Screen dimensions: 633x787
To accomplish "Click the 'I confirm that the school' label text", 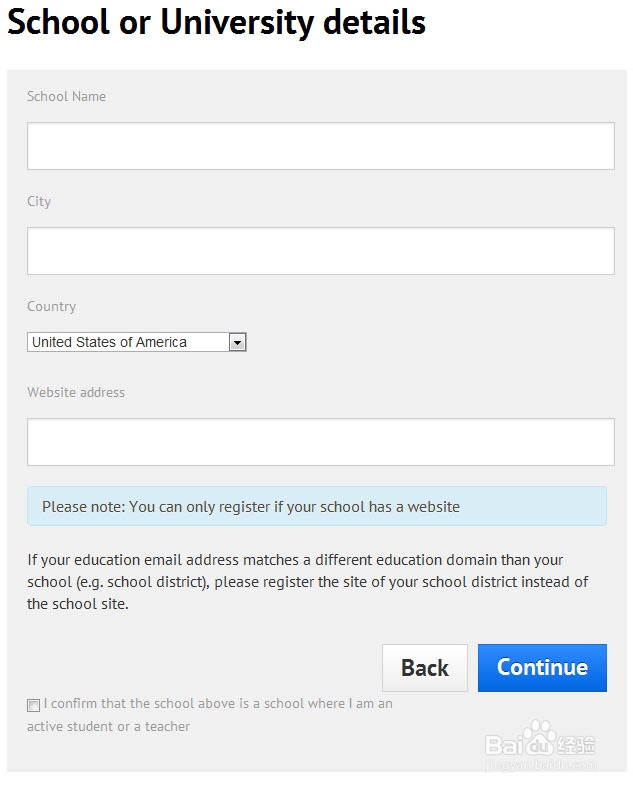I will pyautogui.click(x=217, y=704).
